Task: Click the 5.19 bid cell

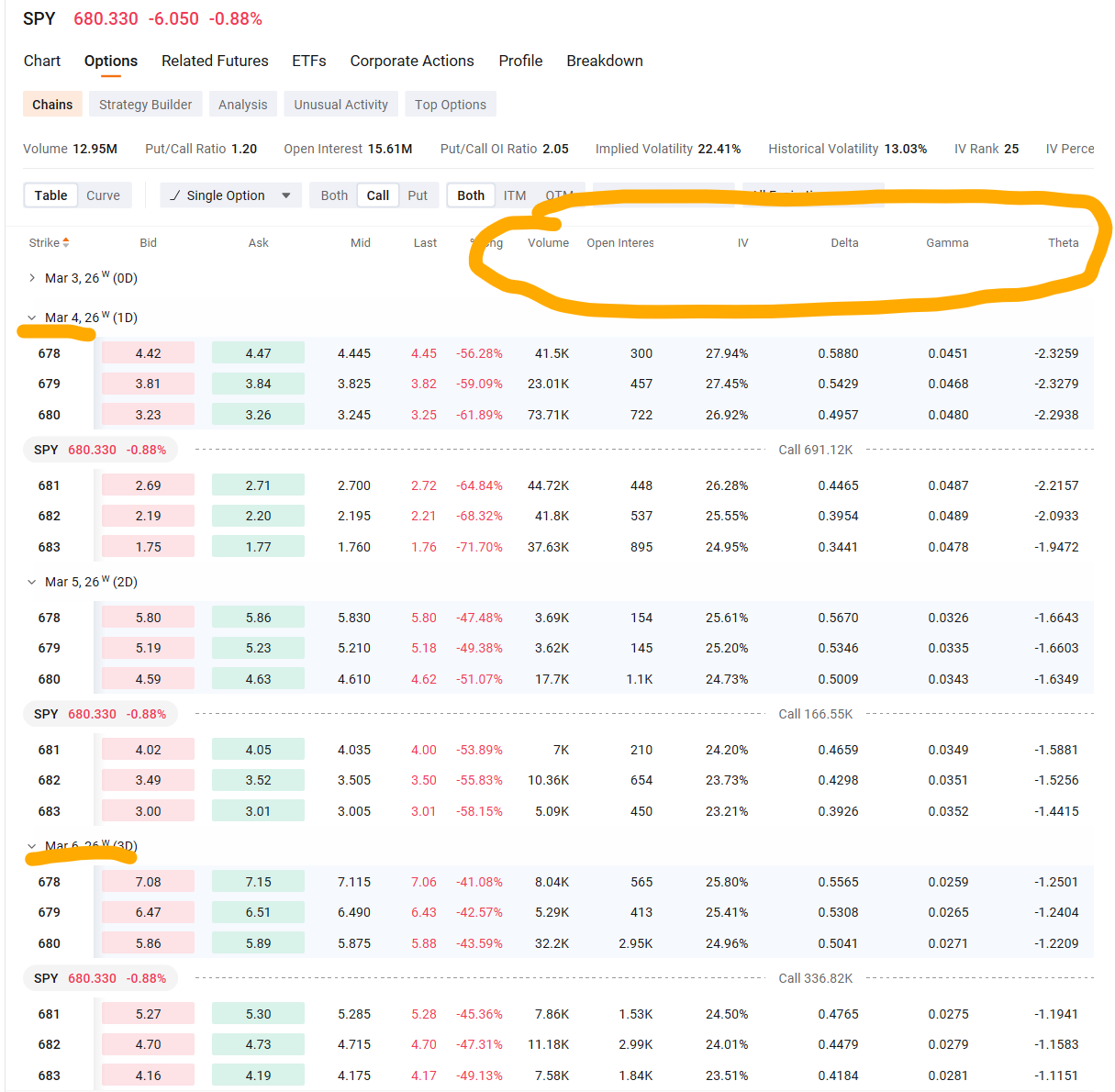Action: pos(148,648)
